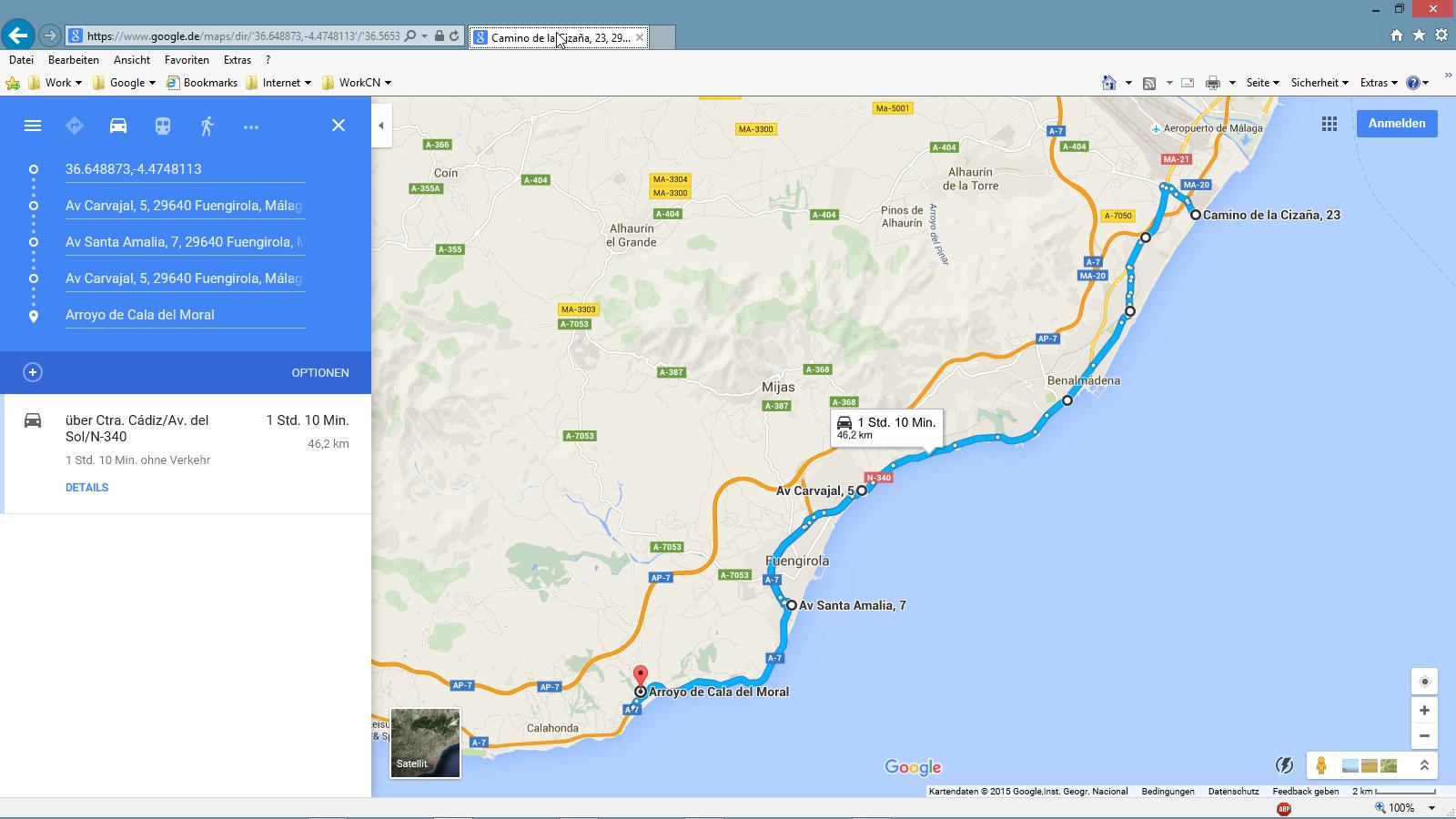Select public transit travel mode
Screen dimensions: 1456x819
[163, 126]
